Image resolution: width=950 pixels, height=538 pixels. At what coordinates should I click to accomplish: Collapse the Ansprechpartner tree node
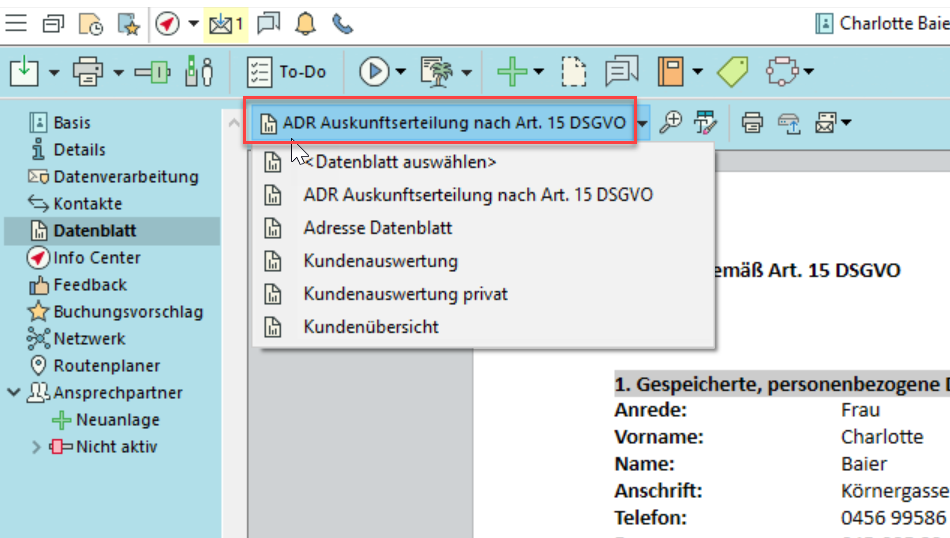tap(13, 393)
